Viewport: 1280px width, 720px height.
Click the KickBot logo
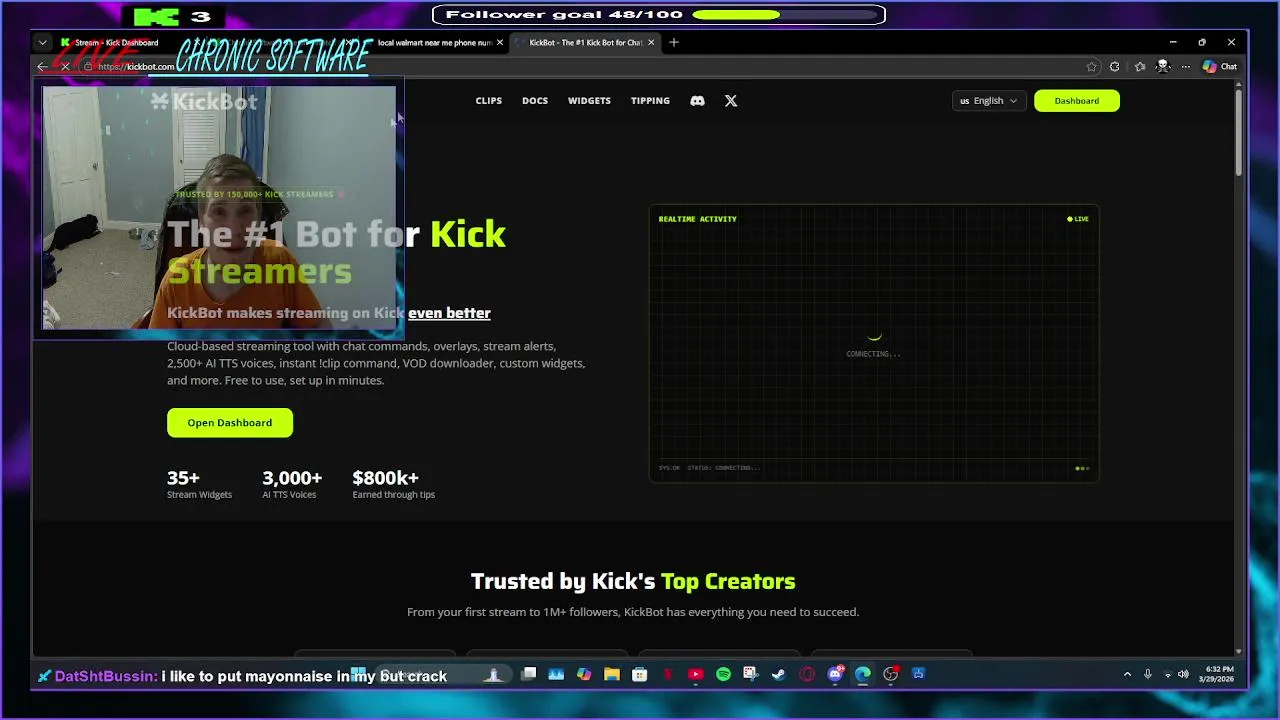tap(204, 101)
